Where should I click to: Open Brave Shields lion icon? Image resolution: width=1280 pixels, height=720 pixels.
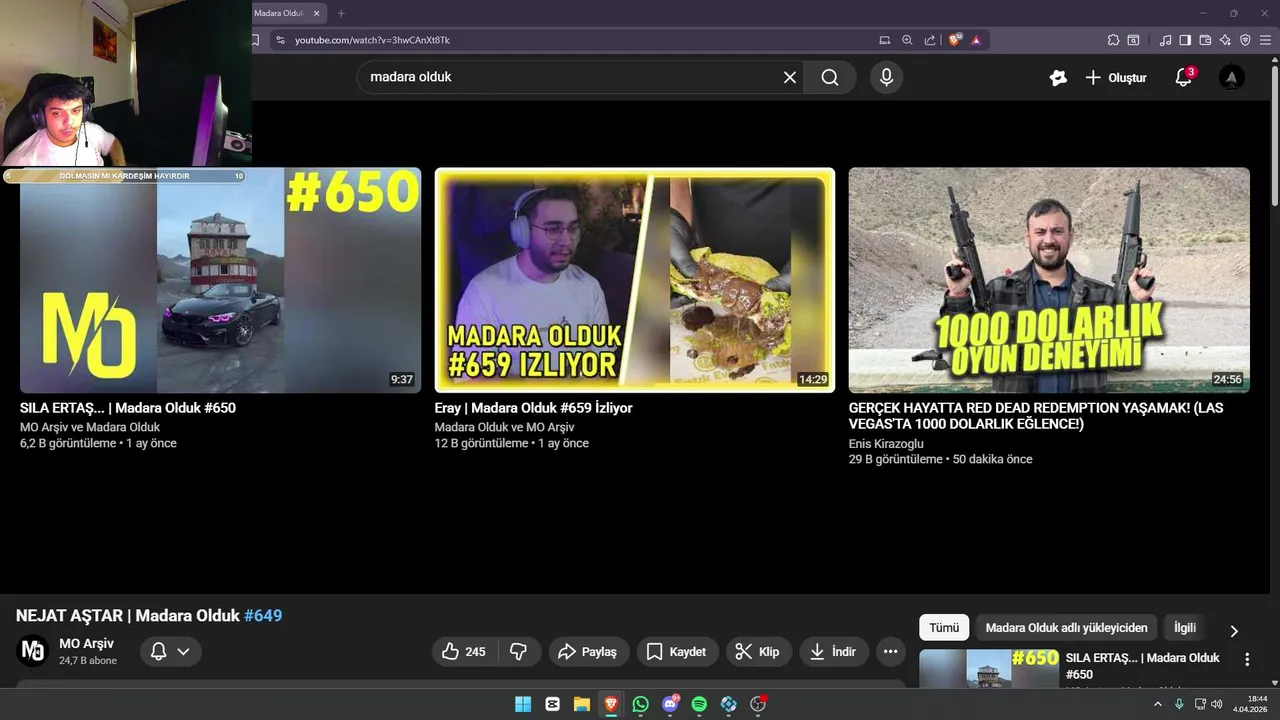click(x=955, y=40)
